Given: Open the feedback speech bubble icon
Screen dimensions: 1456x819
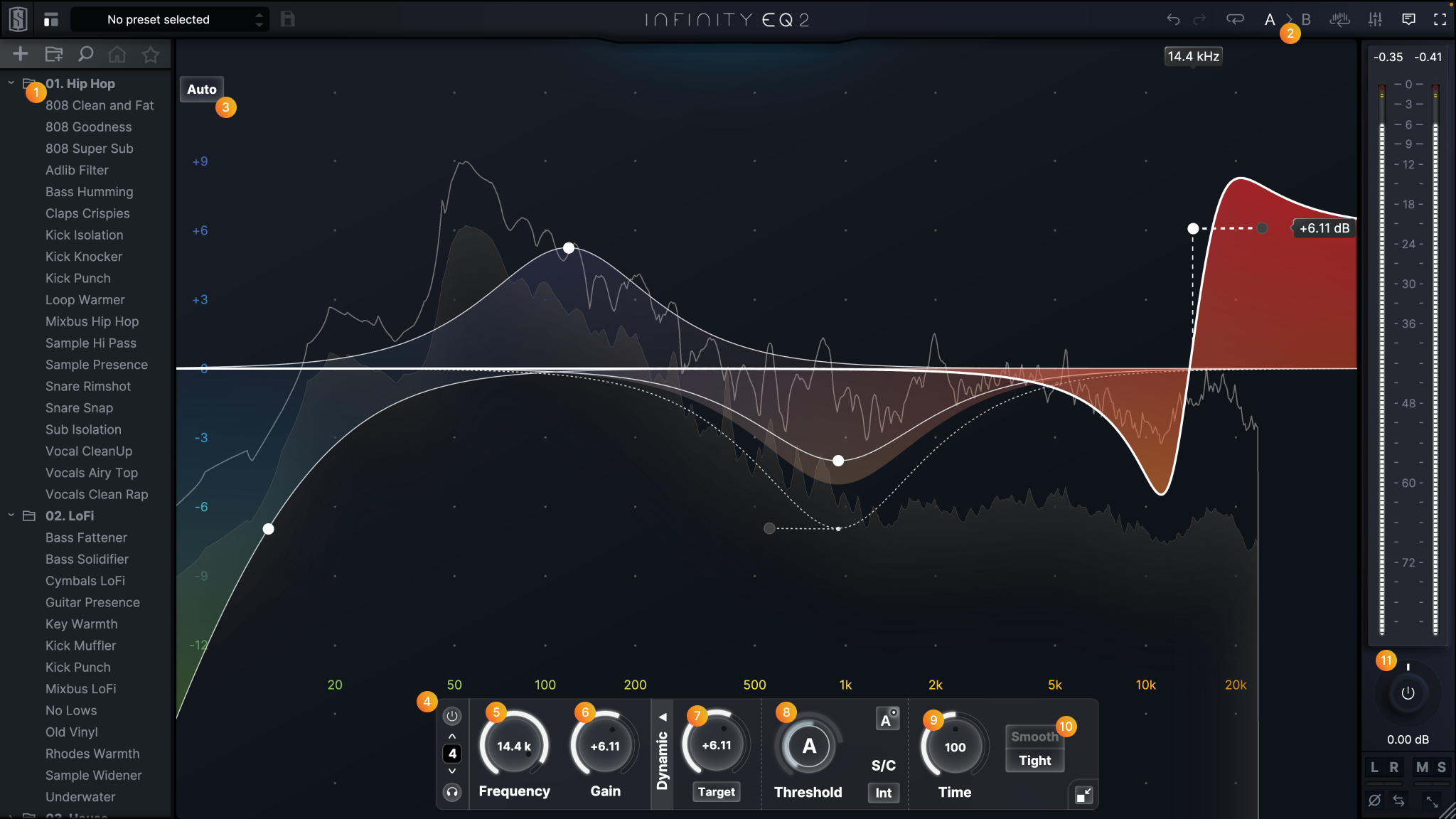Looking at the screenshot, I should click(x=1408, y=19).
